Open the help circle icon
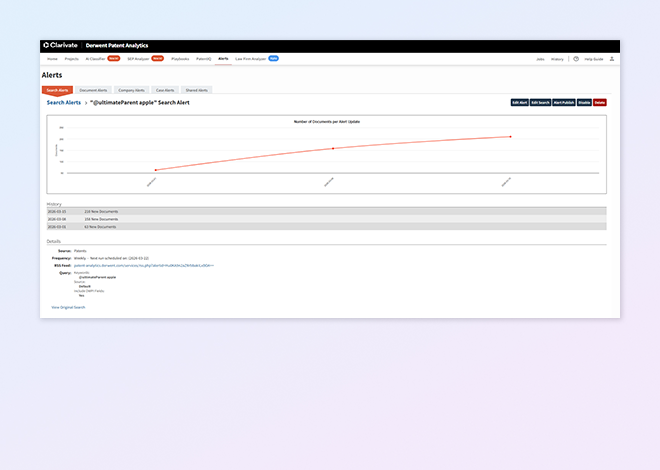Screen dimensions: 660x470 click(x=576, y=59)
